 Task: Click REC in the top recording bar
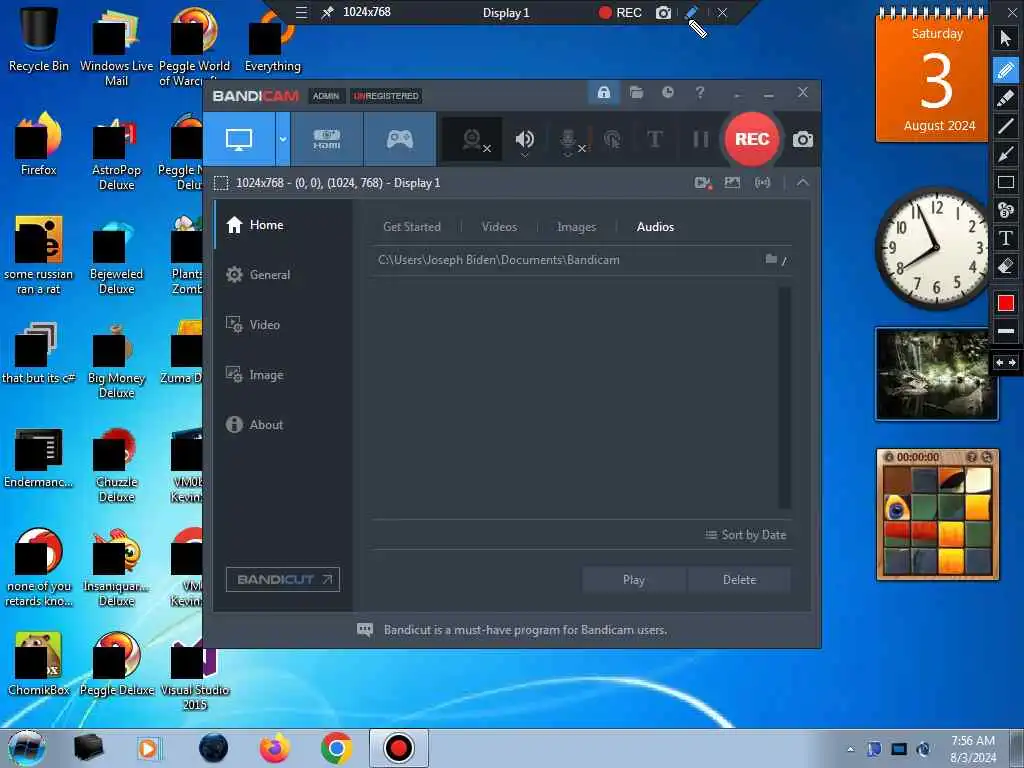click(620, 13)
